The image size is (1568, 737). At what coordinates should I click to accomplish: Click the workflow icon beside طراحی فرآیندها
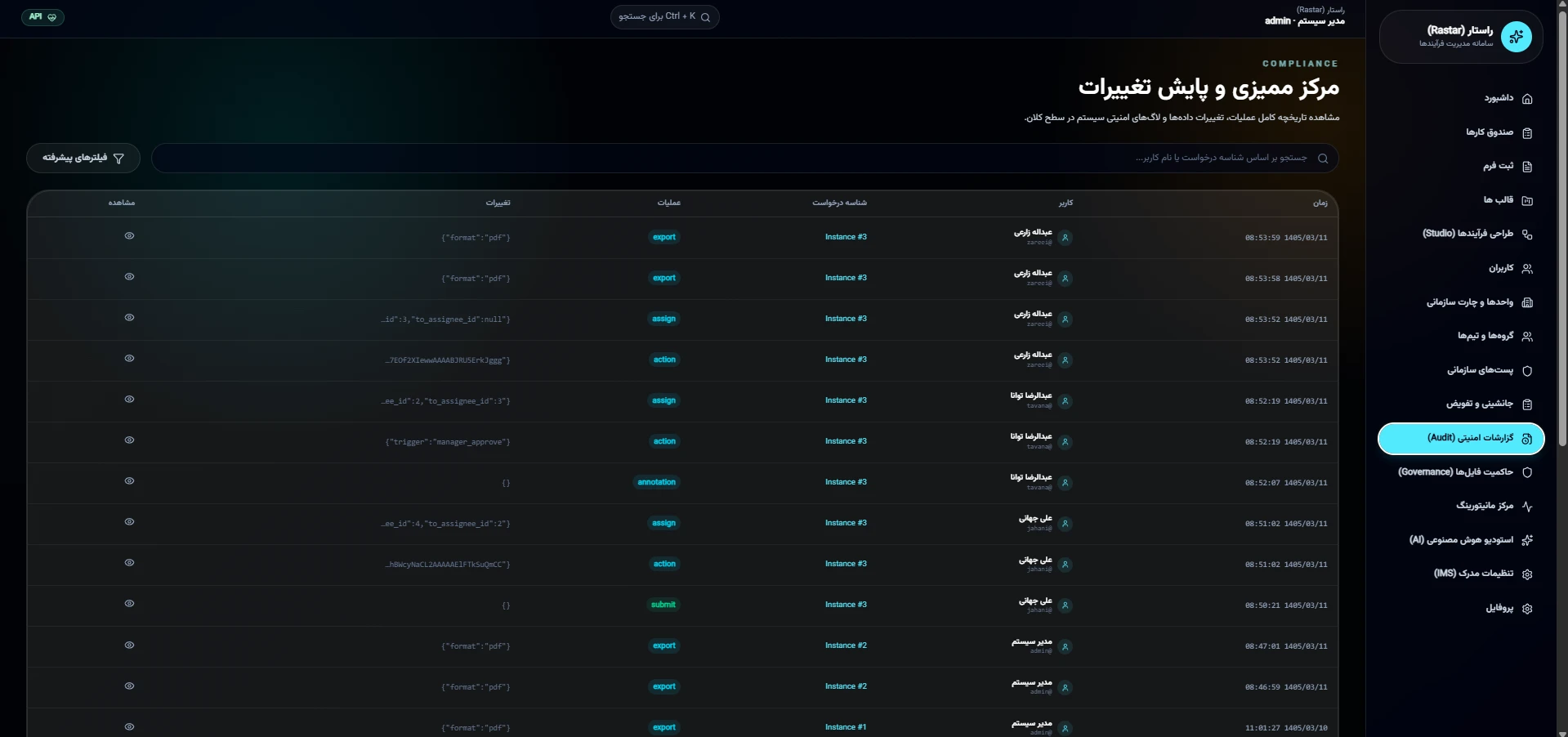[1527, 234]
